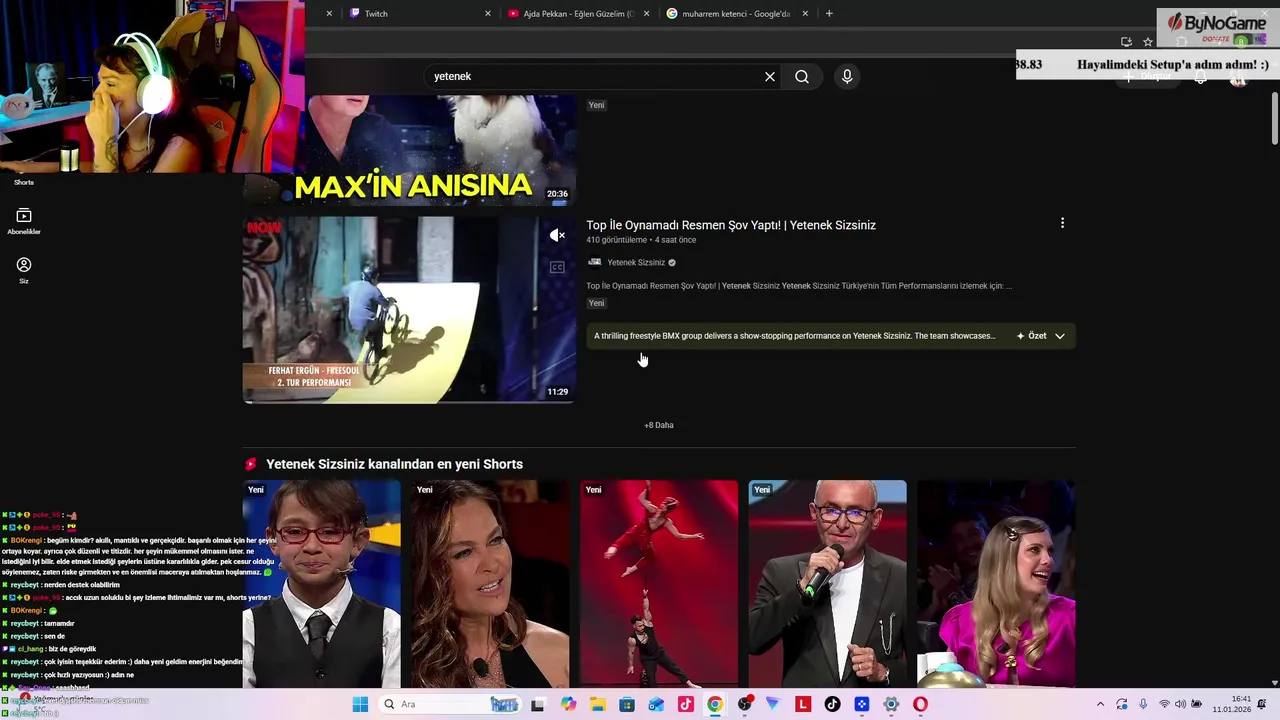Toggle mute on the BMX video preview
The height and width of the screenshot is (720, 1280).
point(557,235)
